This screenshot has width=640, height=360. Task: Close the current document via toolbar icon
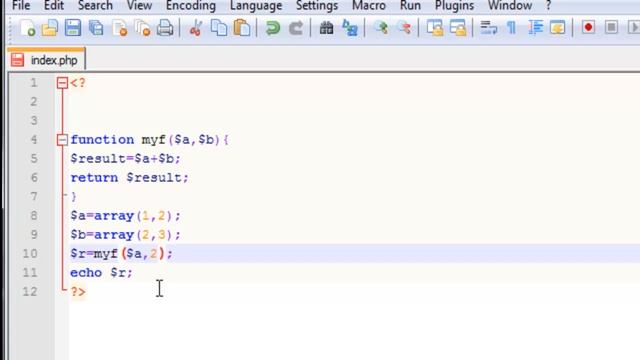120,28
